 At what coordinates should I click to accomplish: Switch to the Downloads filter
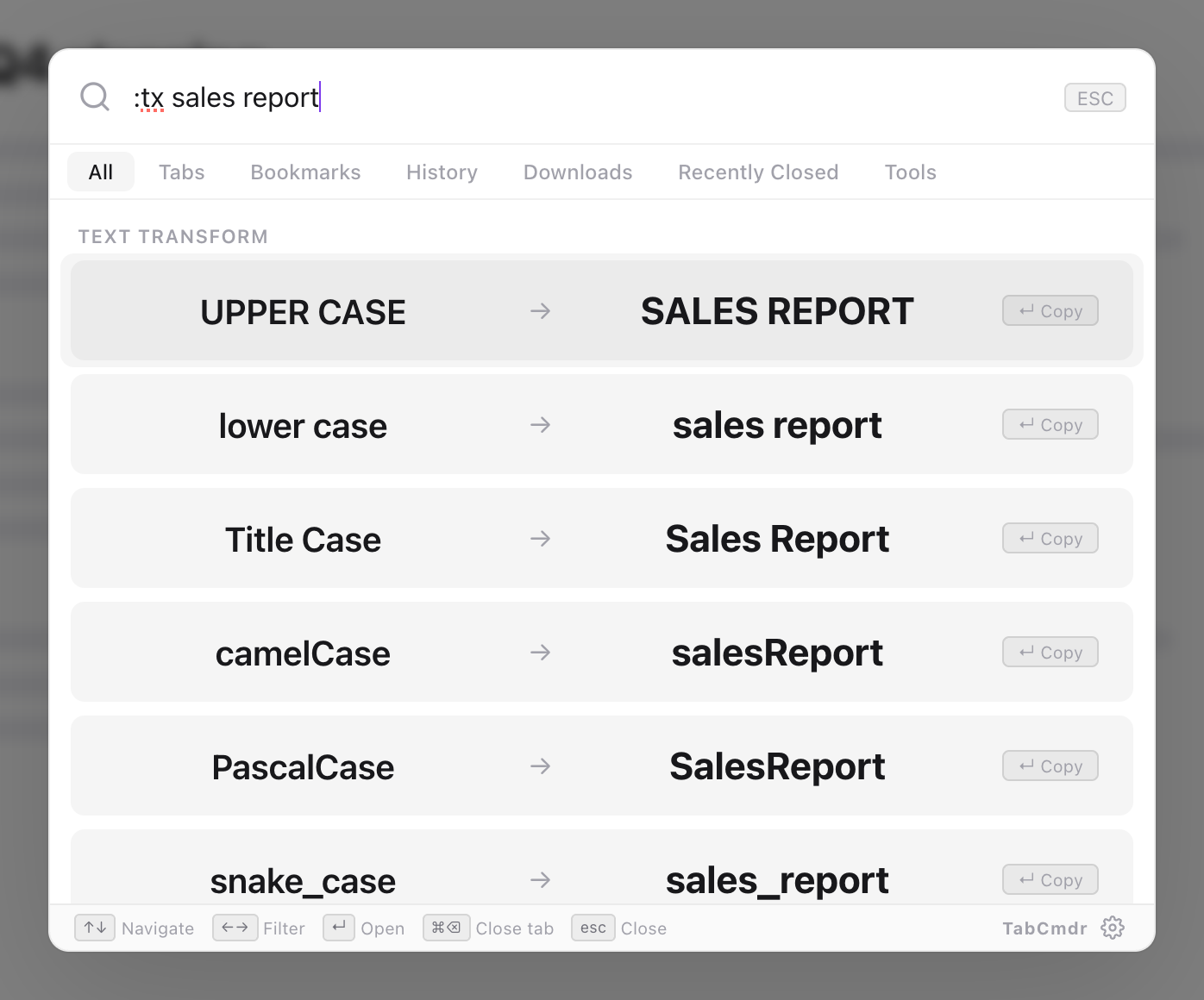click(x=578, y=172)
